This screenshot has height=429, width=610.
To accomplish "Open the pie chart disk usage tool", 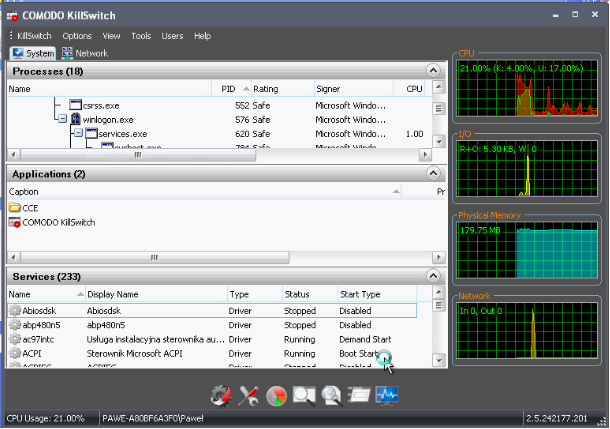I will [276, 396].
